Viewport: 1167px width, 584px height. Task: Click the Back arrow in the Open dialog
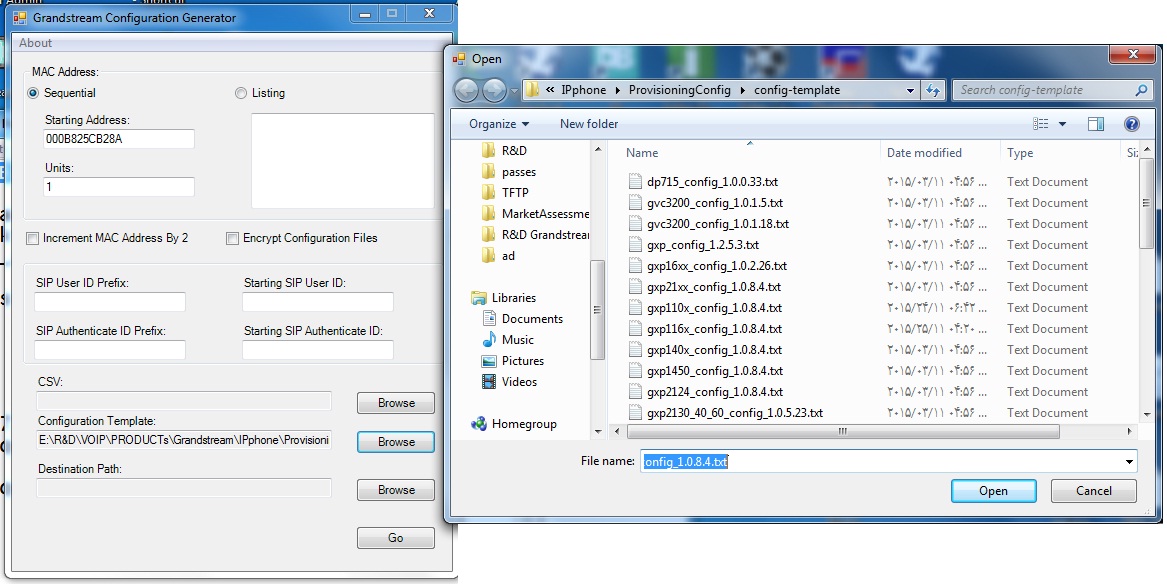467,91
